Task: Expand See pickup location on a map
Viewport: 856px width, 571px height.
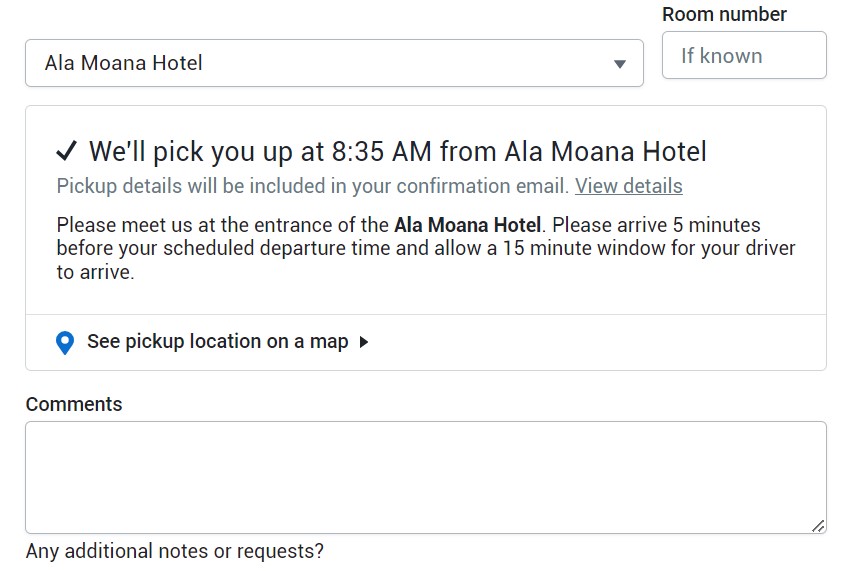Action: [217, 342]
